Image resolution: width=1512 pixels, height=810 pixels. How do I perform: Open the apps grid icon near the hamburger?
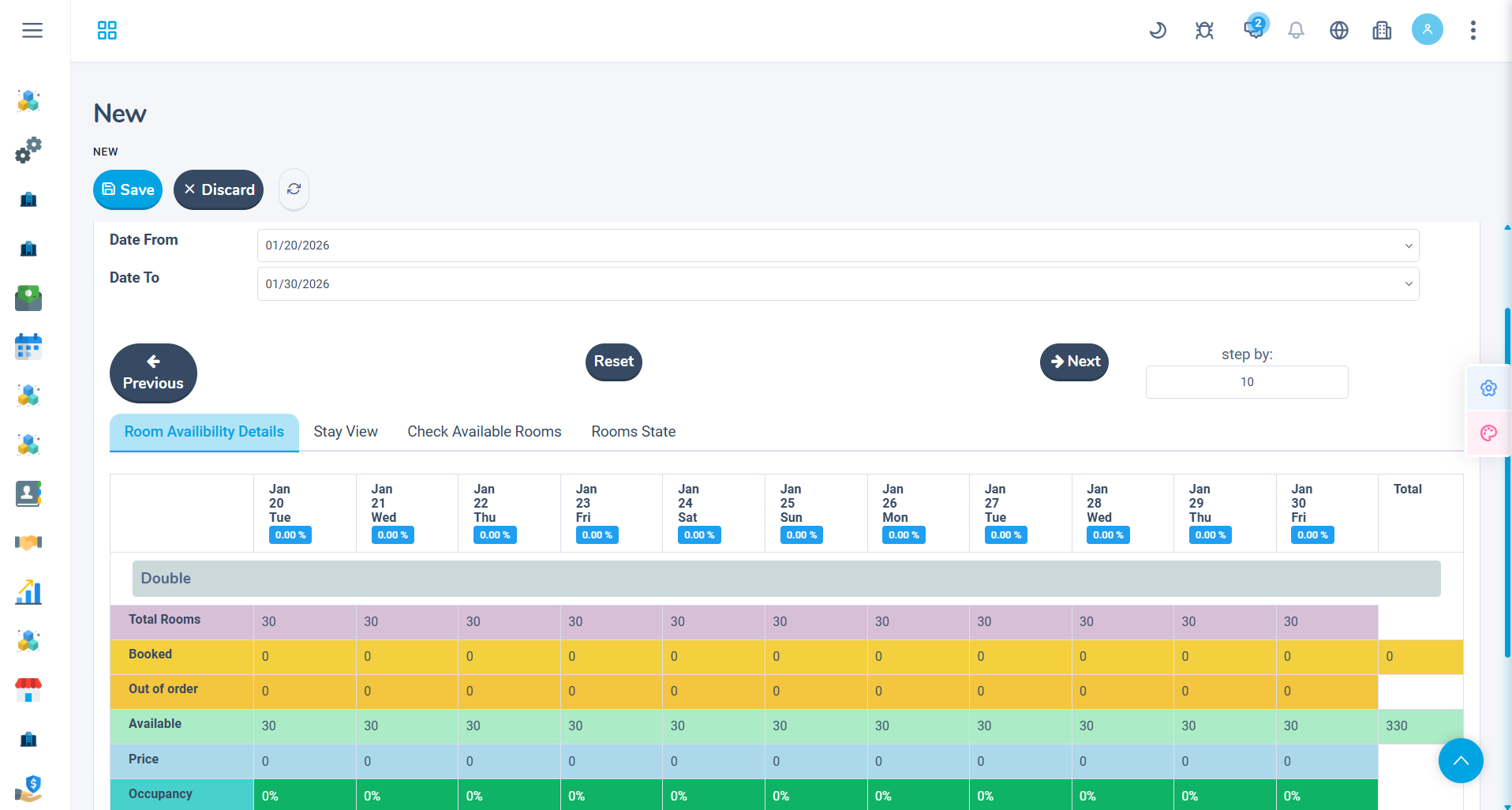[107, 30]
